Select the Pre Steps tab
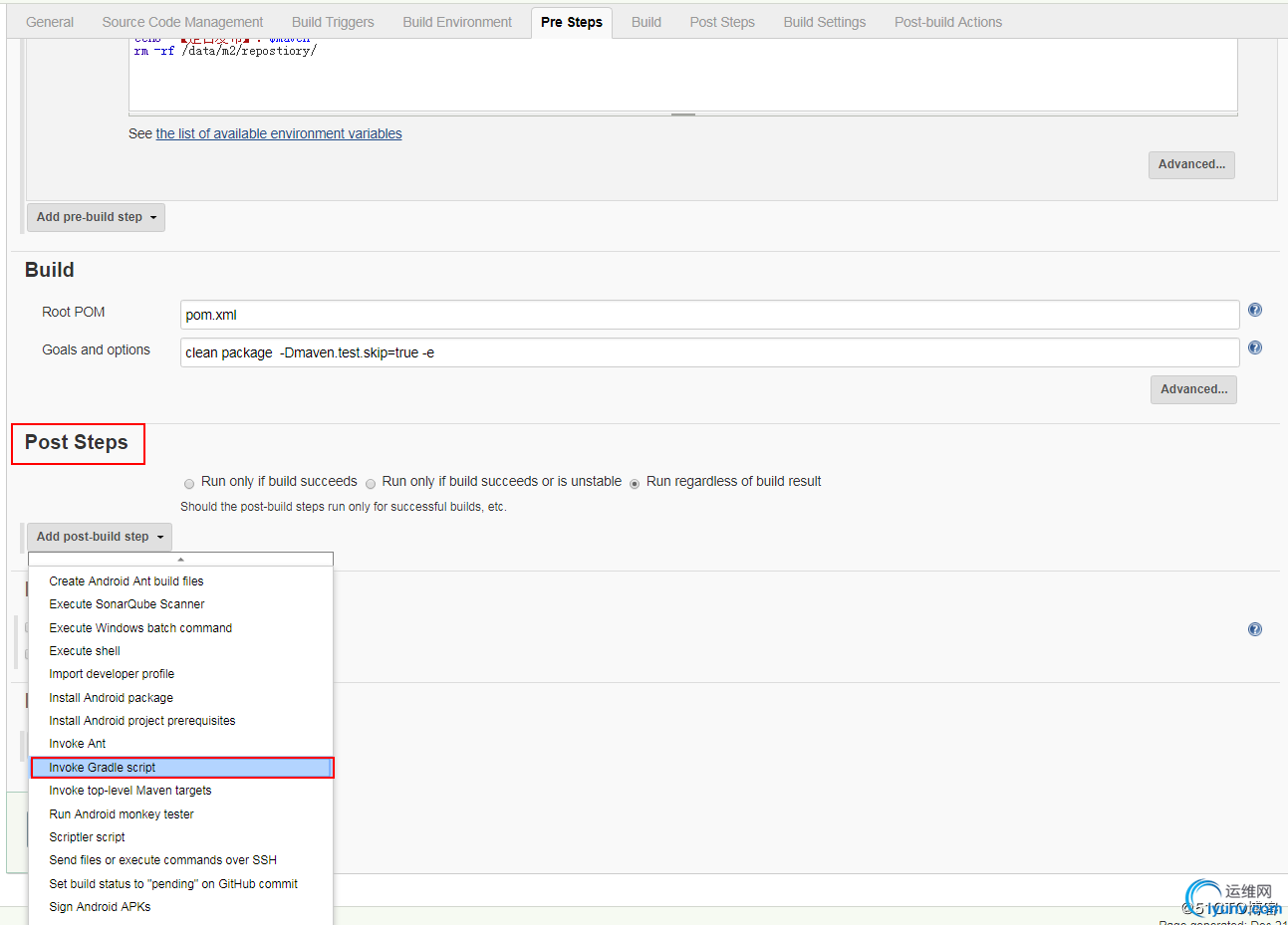The image size is (1288, 925). pyautogui.click(x=572, y=22)
